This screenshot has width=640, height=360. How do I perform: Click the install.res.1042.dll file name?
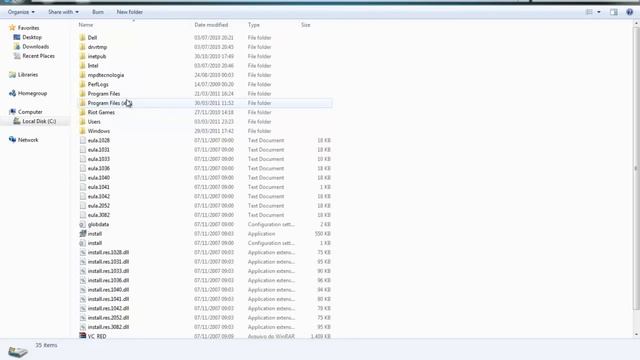tap(108, 309)
